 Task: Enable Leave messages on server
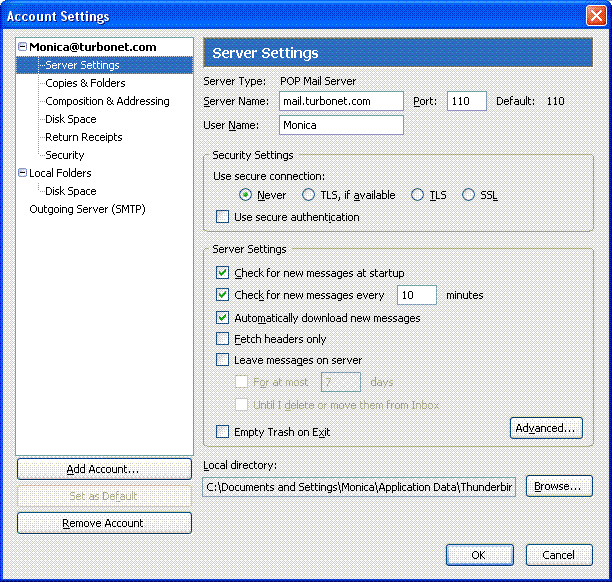(x=223, y=360)
